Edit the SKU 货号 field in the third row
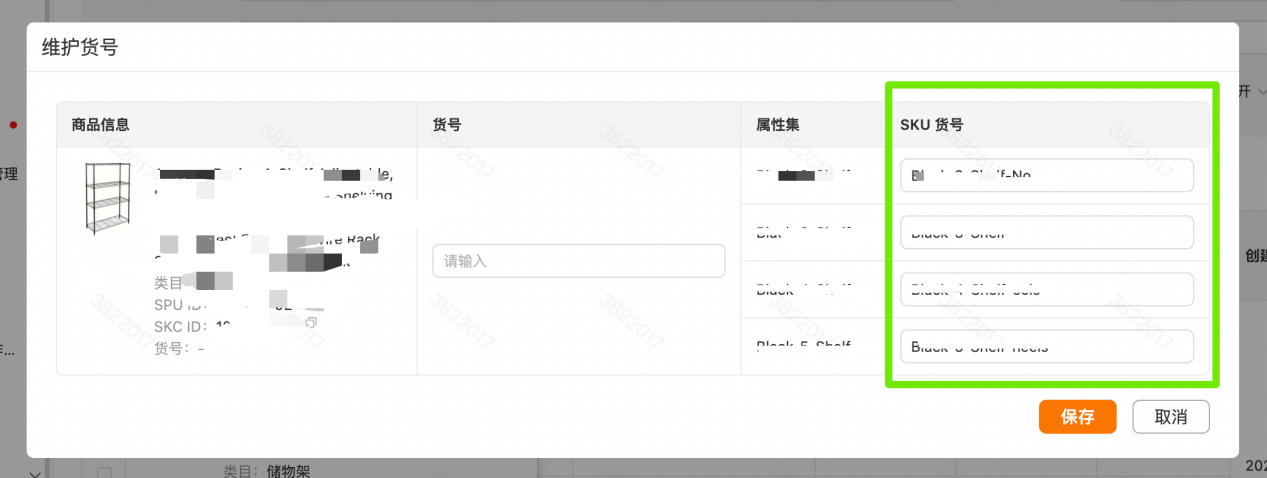 [1047, 289]
